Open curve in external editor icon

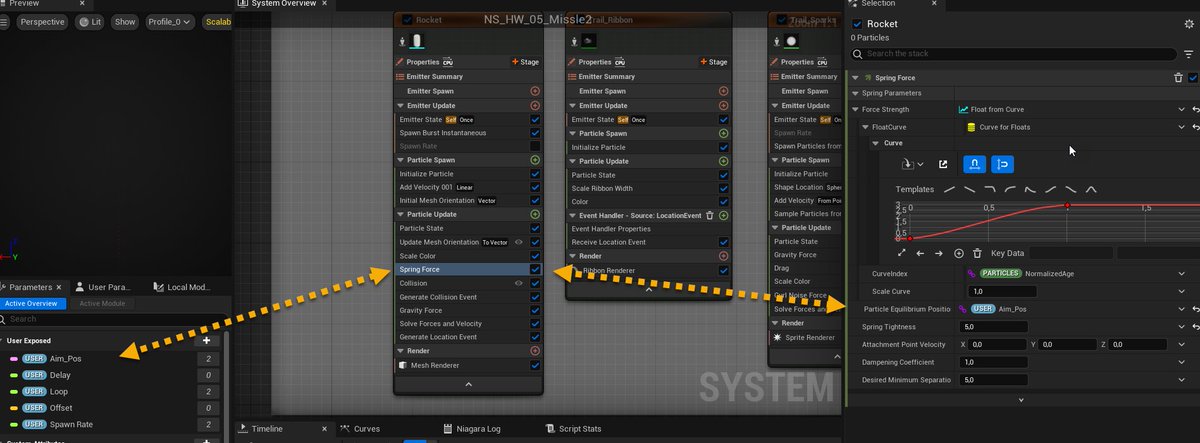(x=942, y=164)
